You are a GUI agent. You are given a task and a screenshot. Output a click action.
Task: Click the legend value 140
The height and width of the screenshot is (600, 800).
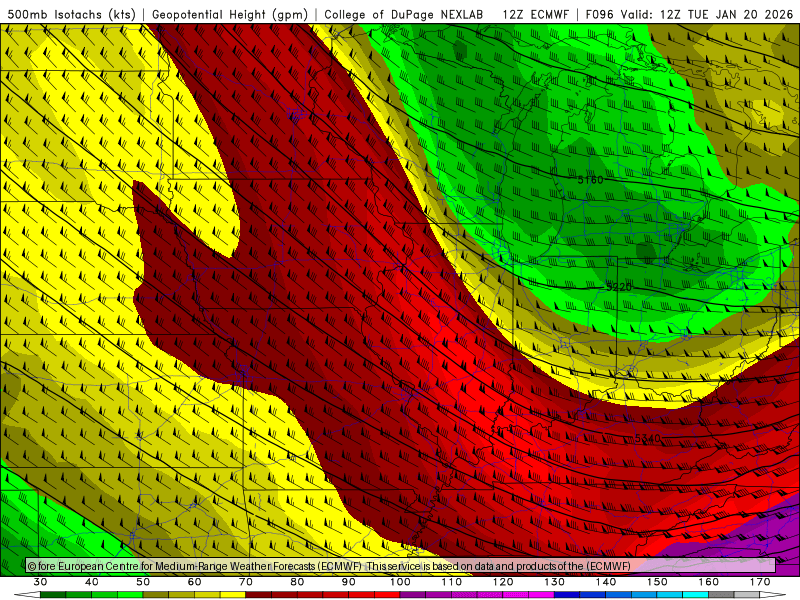(606, 582)
